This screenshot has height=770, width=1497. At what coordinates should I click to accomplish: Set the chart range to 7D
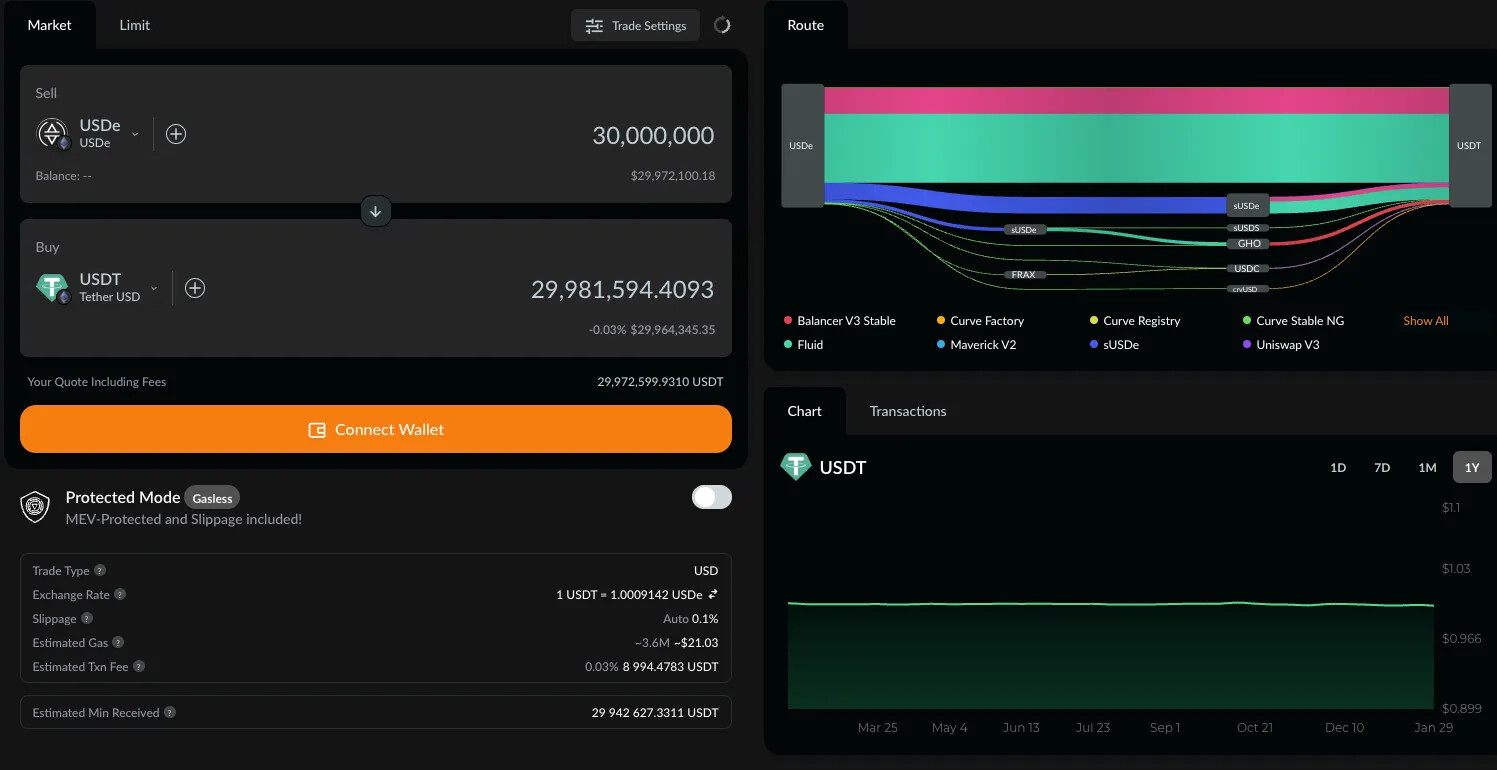pyautogui.click(x=1382, y=467)
